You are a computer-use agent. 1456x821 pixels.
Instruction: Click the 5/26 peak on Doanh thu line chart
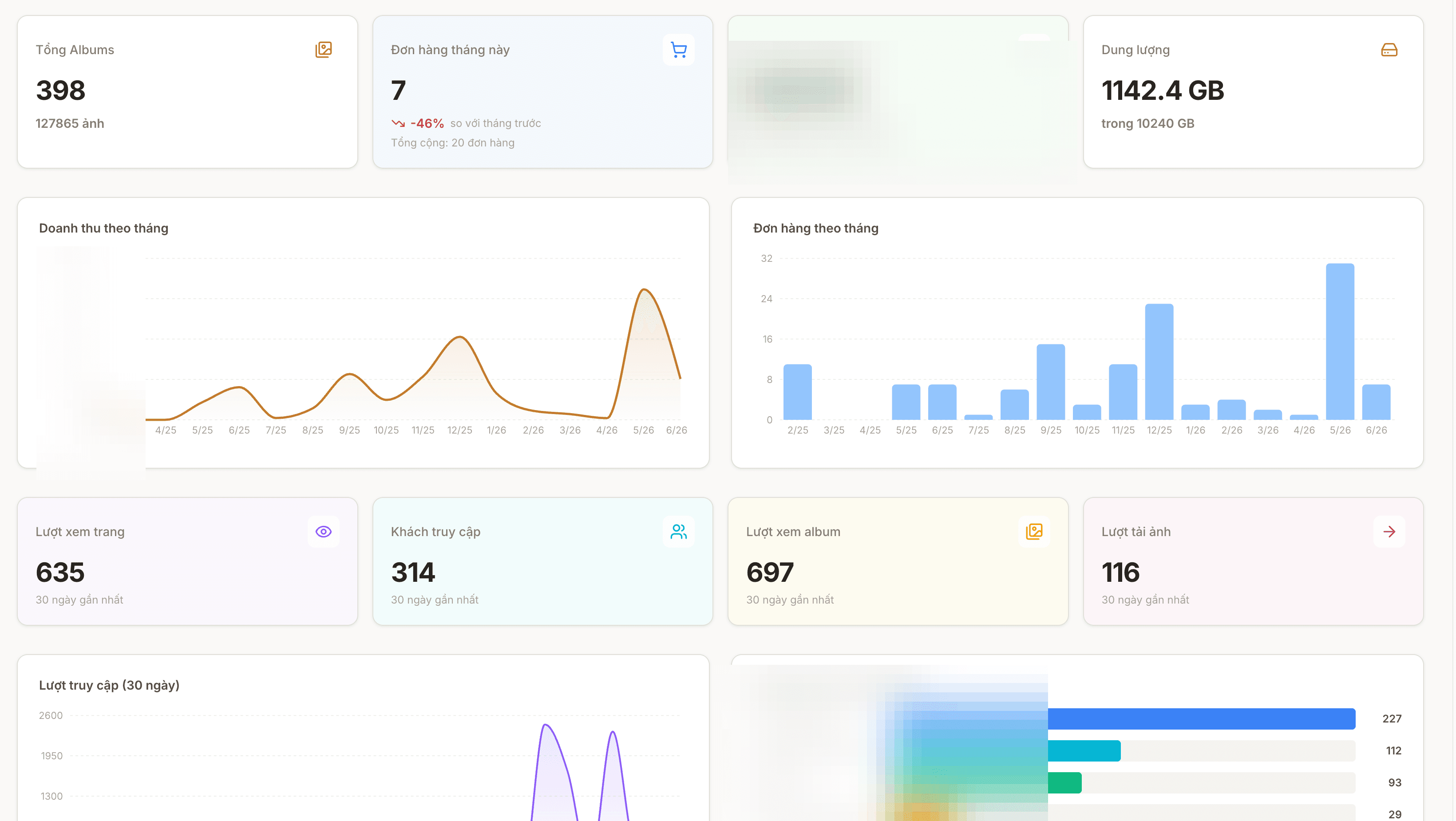pyautogui.click(x=644, y=290)
